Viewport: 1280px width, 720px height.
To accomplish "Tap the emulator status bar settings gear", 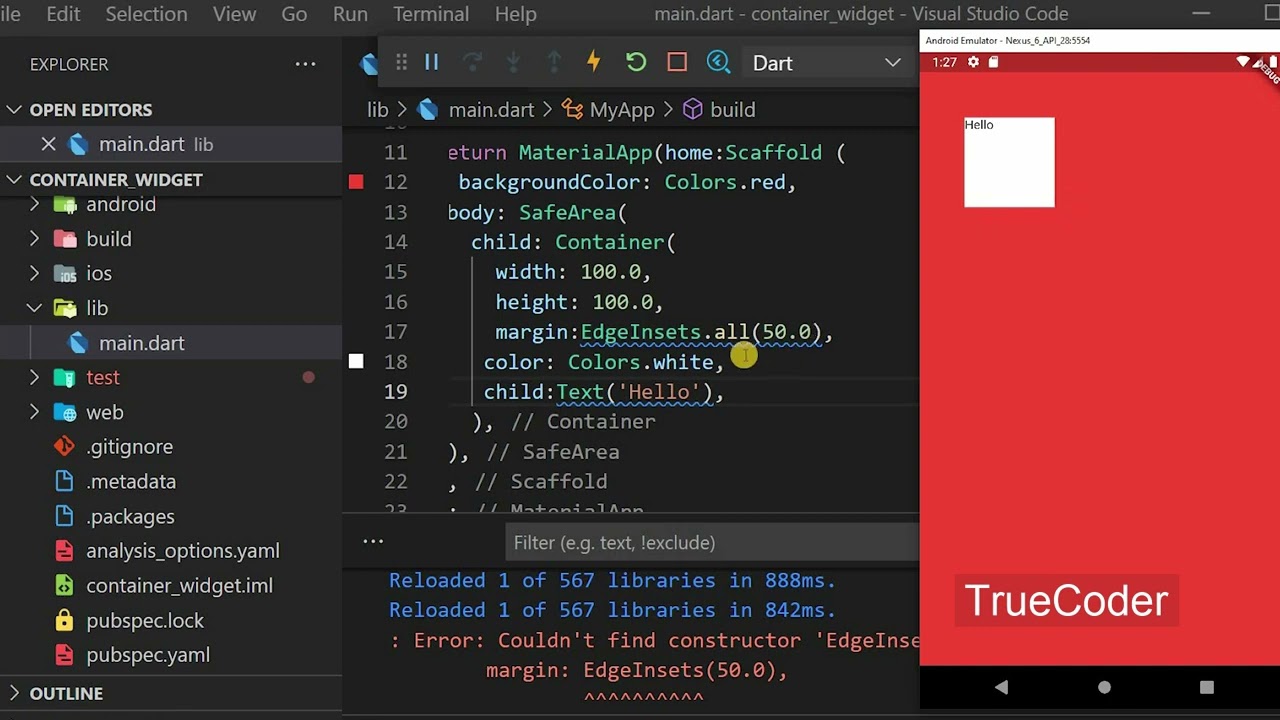I will (x=973, y=62).
